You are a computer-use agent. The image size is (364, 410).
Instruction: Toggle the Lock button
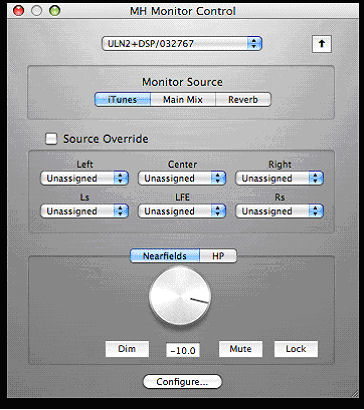296,349
